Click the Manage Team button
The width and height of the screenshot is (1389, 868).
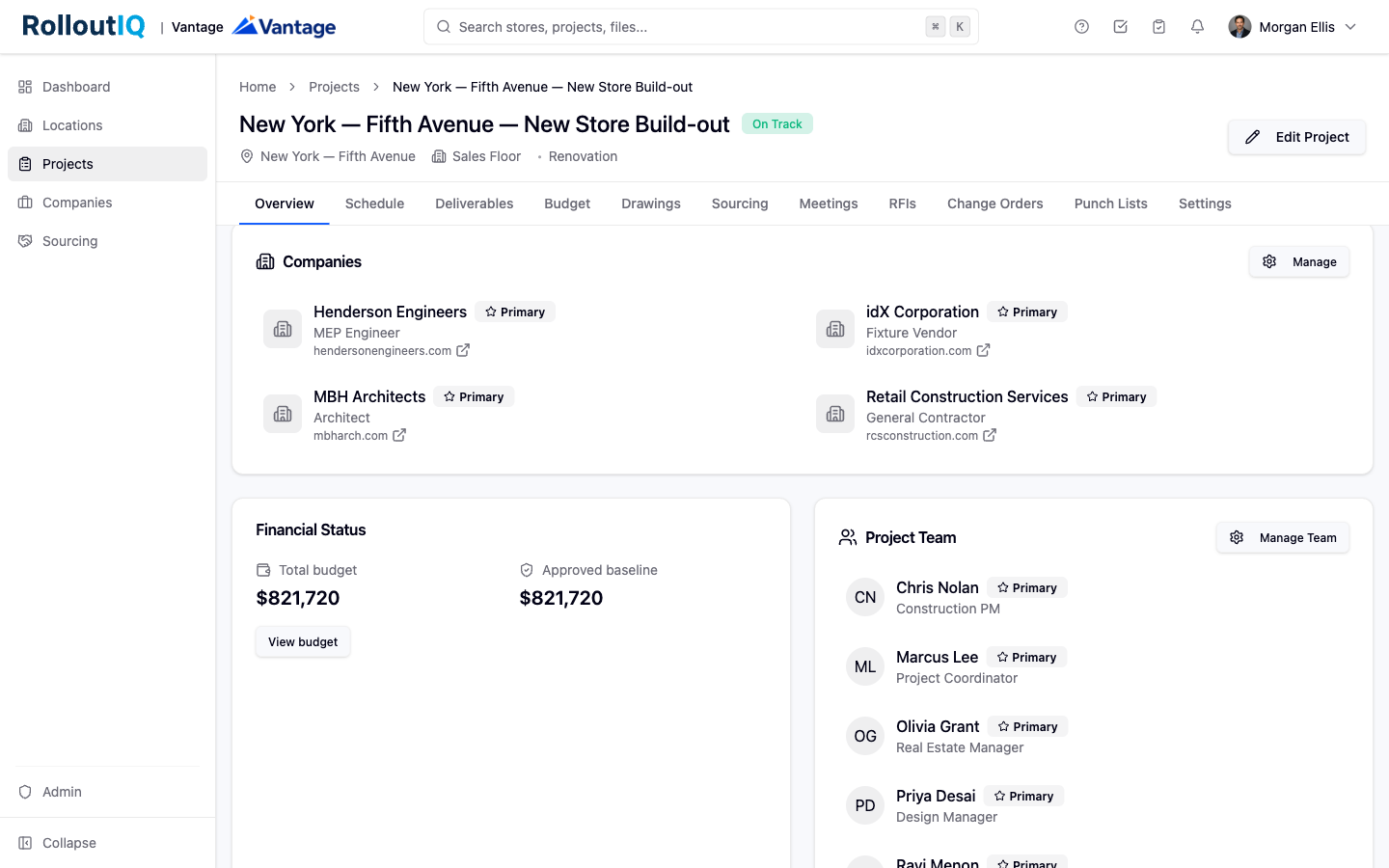1283,537
